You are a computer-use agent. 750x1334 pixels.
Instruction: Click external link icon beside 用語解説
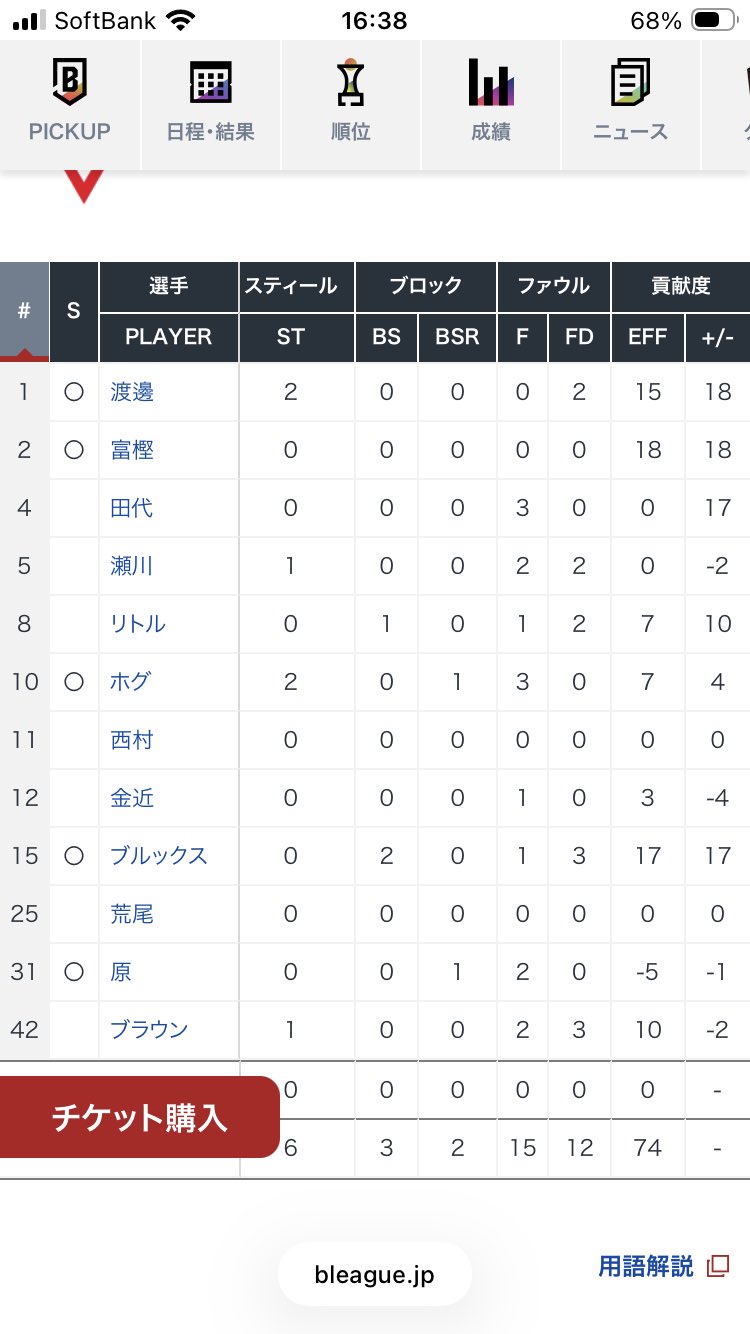[717, 1266]
